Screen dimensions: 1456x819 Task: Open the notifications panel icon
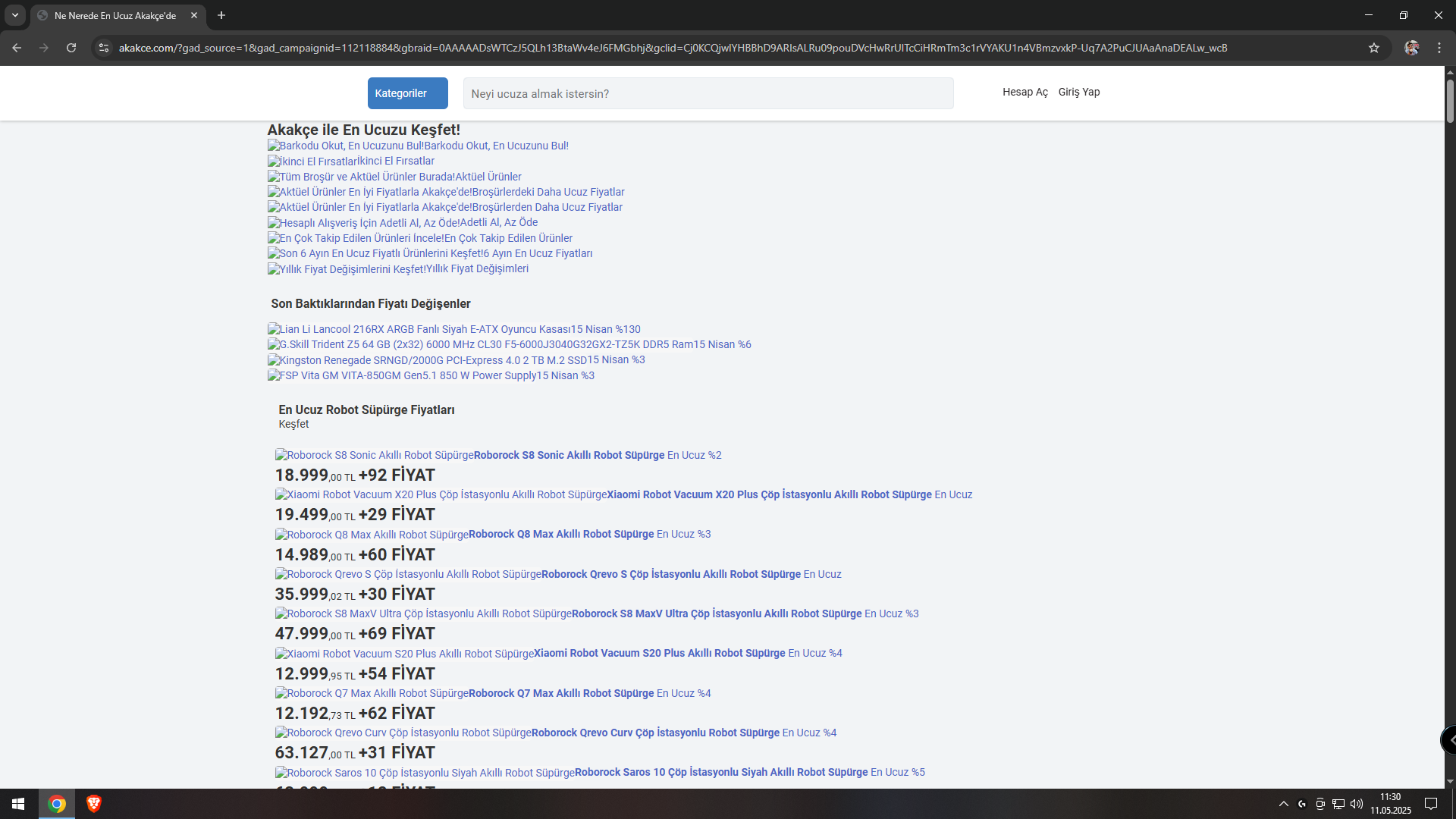pyautogui.click(x=1431, y=804)
